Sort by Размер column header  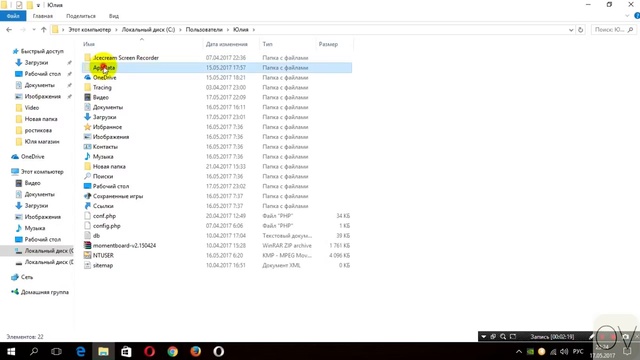tap(328, 44)
